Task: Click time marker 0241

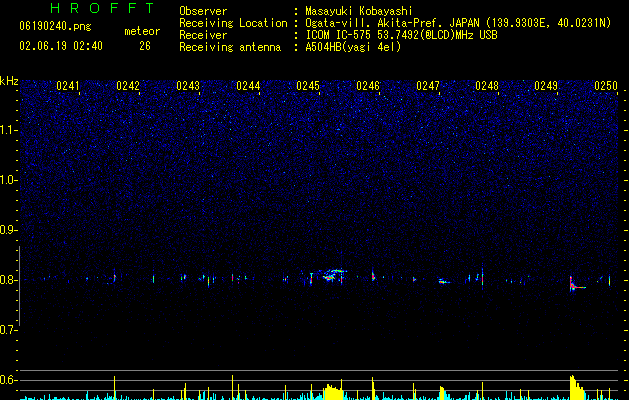Action: tap(68, 86)
